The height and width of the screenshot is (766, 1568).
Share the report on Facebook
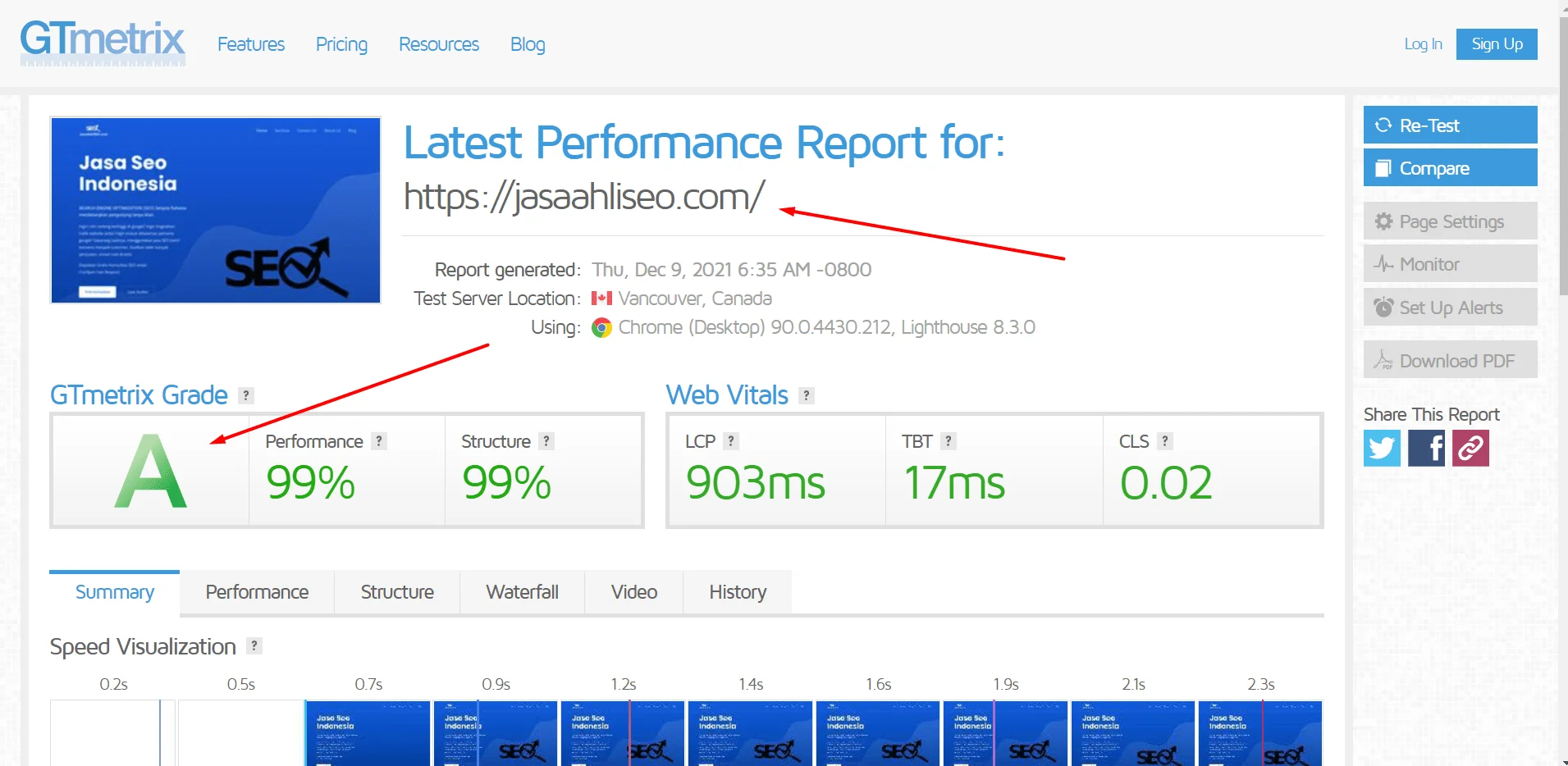1426,449
